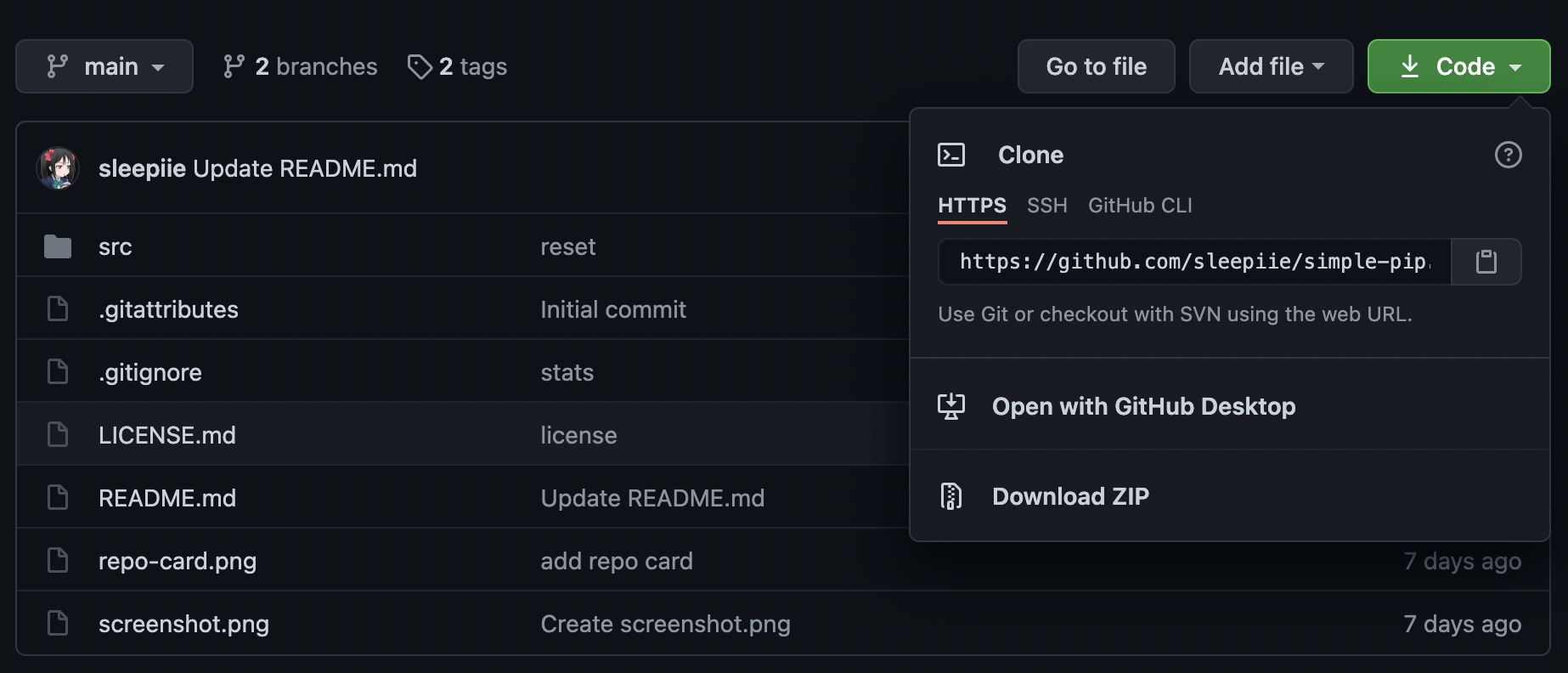1568x673 pixels.
Task: Click the sleepiie user avatar
Action: [x=58, y=168]
